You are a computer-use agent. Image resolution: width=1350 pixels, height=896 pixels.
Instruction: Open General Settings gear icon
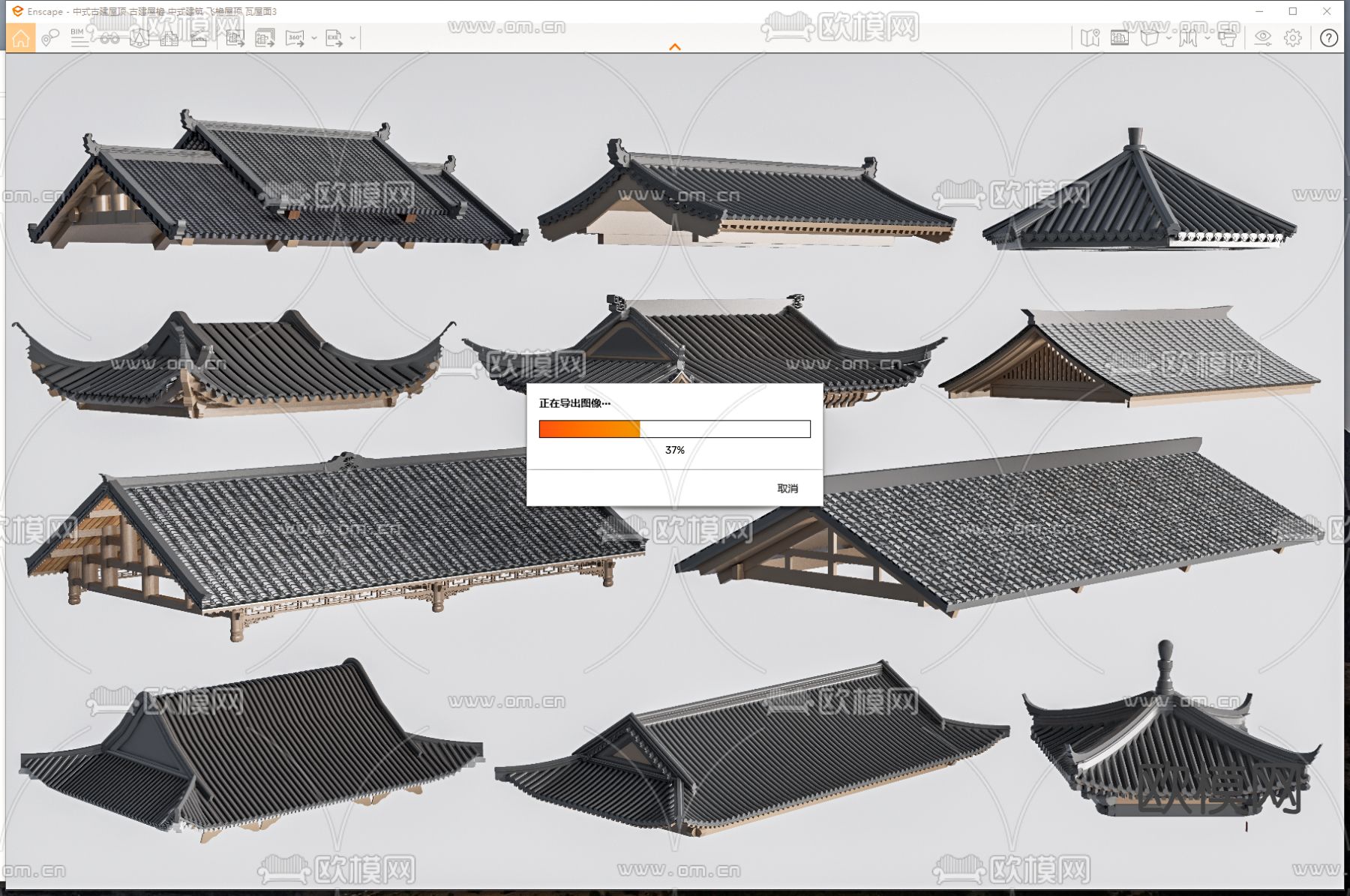coord(1293,38)
